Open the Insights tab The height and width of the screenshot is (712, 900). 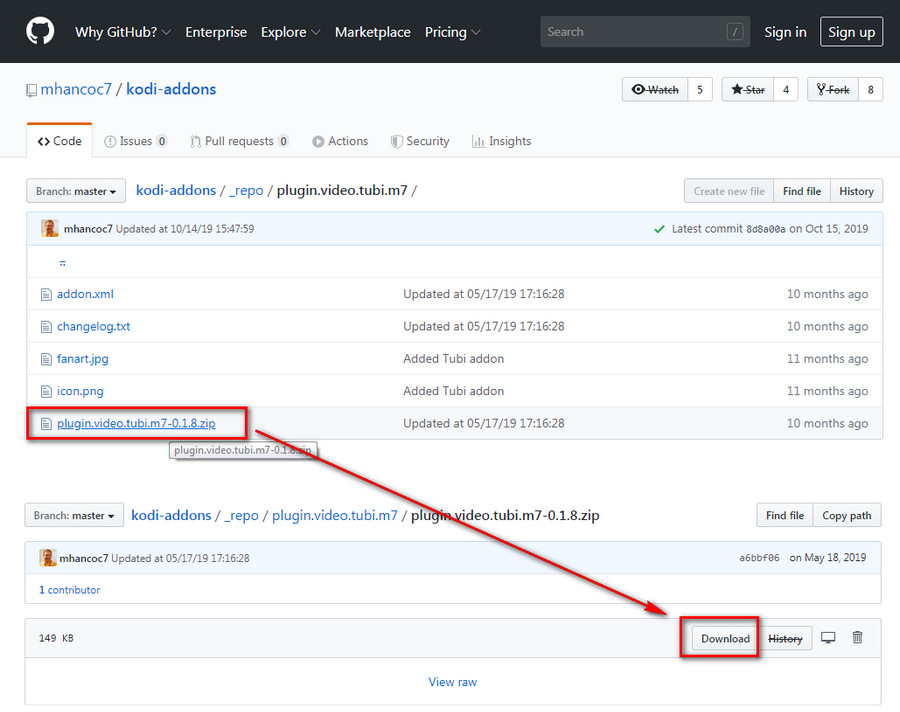[x=502, y=141]
